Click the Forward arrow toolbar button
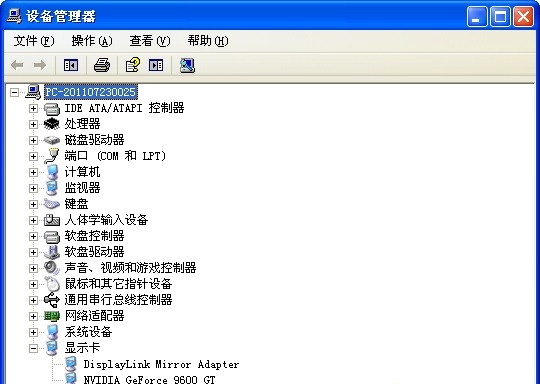Viewport: 540px width, 384px height. pyautogui.click(x=40, y=65)
